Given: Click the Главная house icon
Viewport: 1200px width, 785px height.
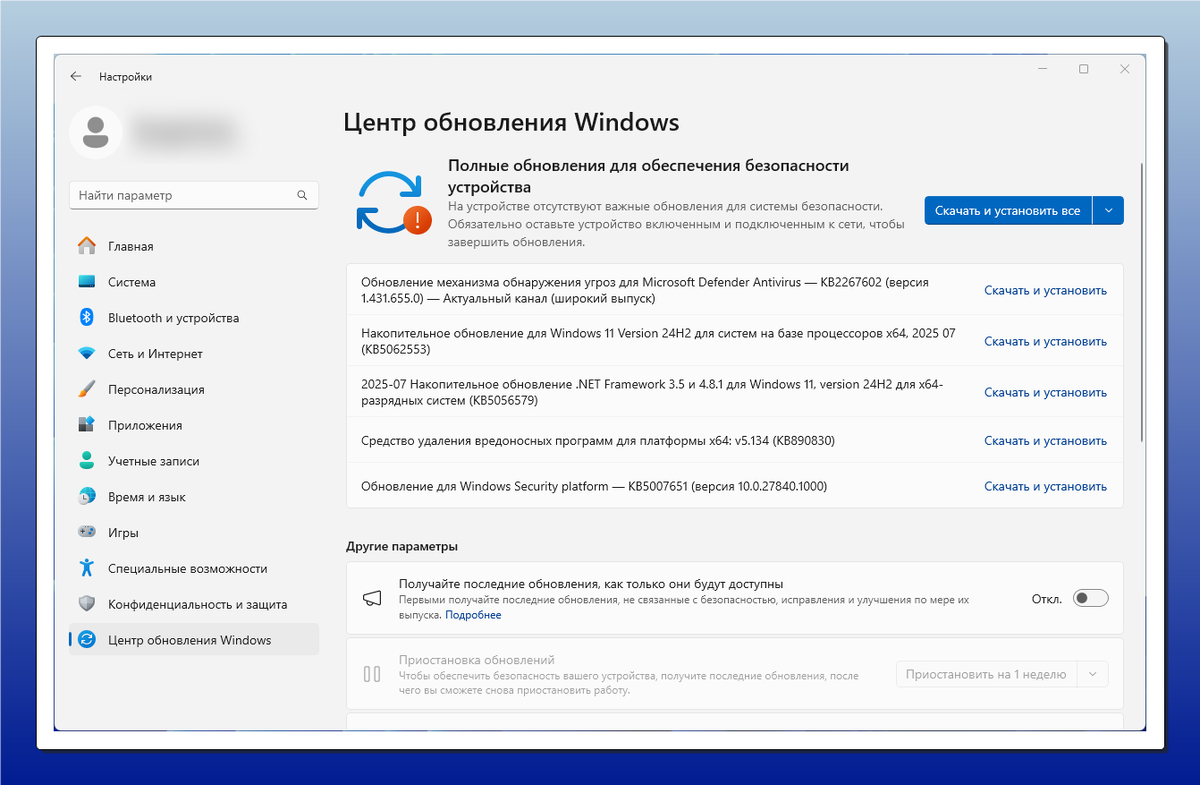Looking at the screenshot, I should pyautogui.click(x=87, y=246).
